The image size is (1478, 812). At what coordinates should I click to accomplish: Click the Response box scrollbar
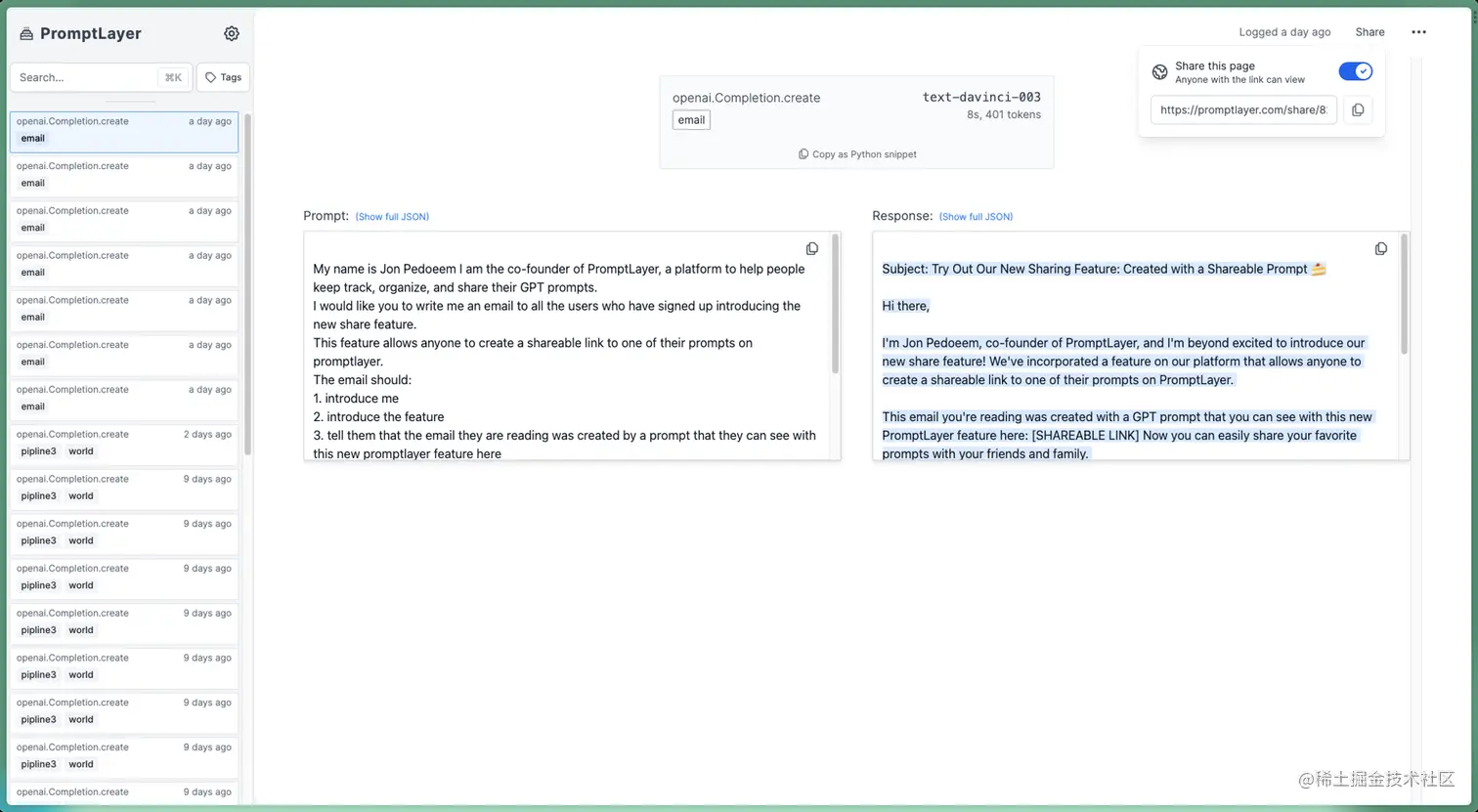[1404, 293]
